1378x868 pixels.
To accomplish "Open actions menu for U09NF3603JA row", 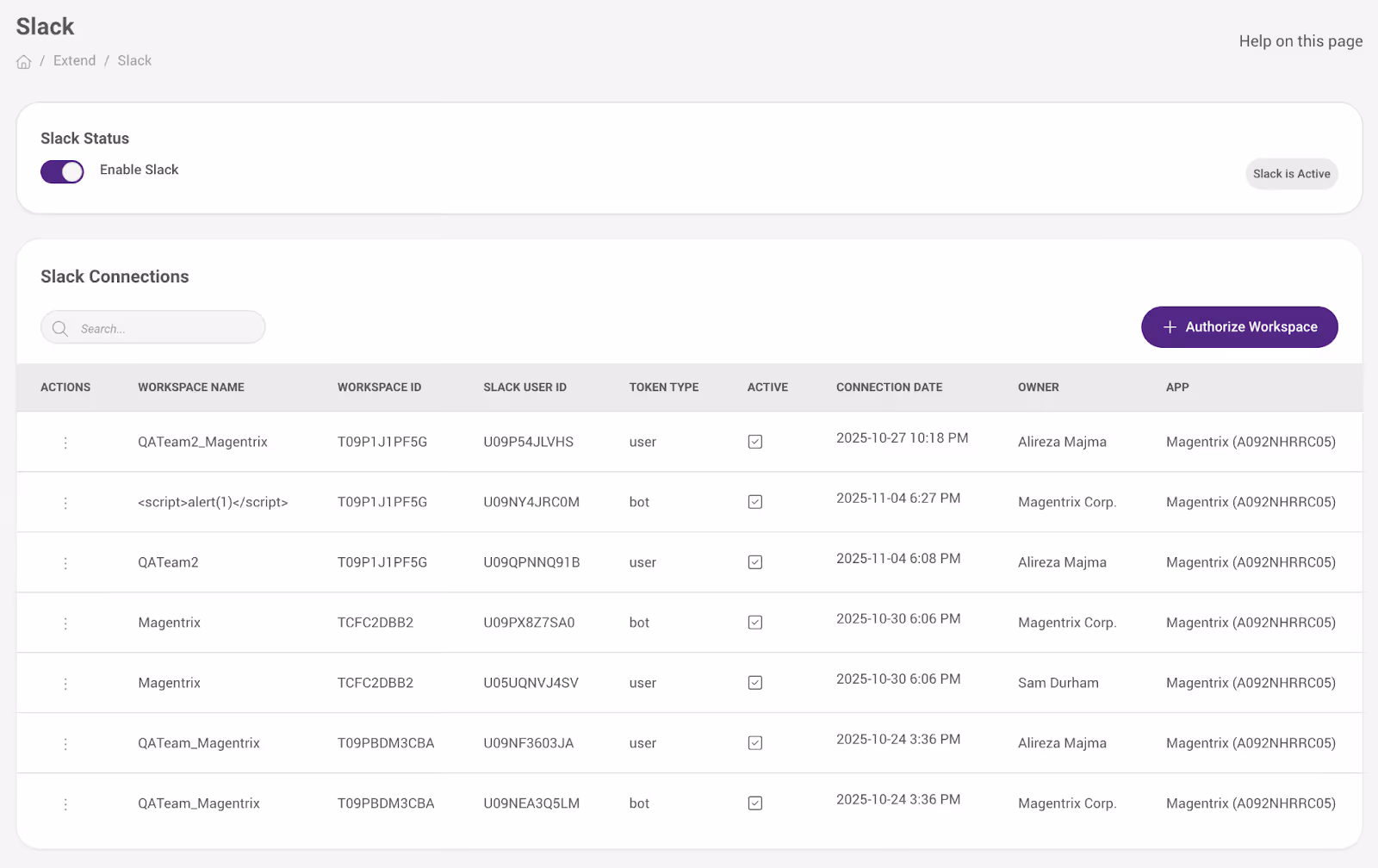I will pos(65,744).
